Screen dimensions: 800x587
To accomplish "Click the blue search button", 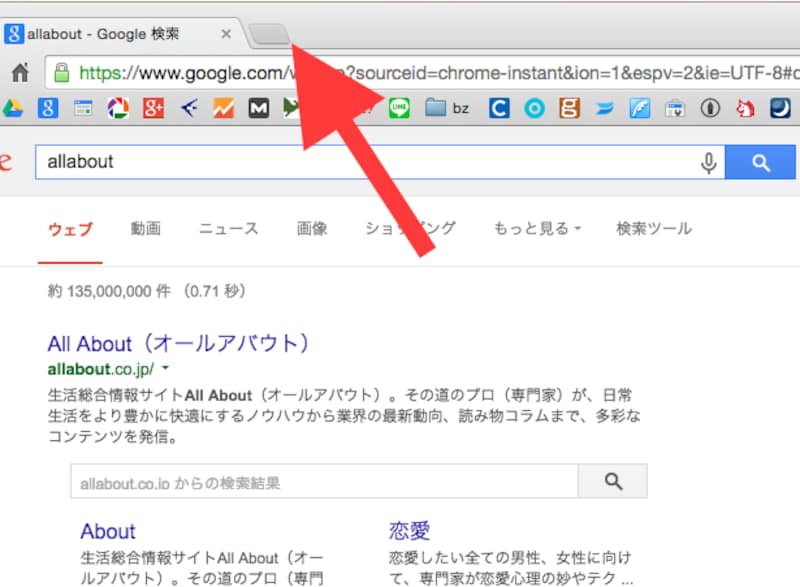I will point(761,163).
